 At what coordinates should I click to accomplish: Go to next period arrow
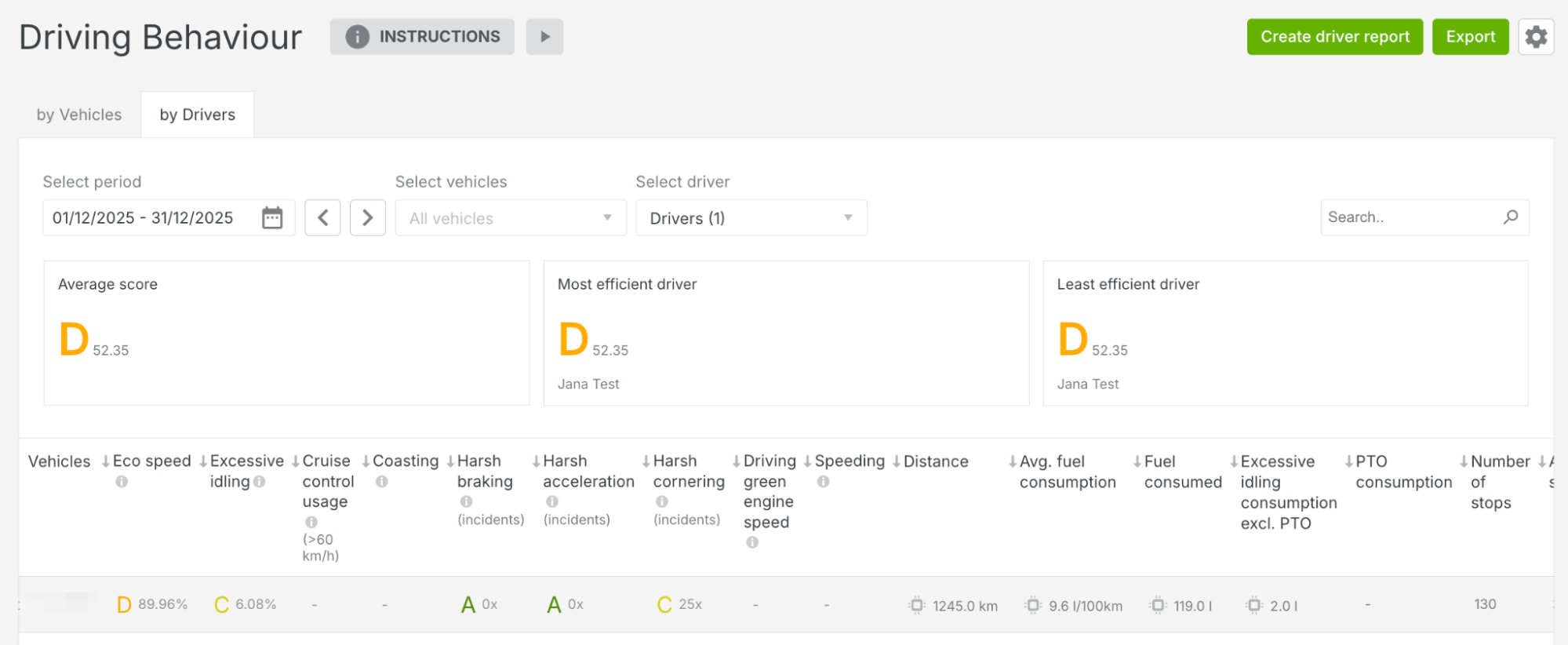pos(367,217)
